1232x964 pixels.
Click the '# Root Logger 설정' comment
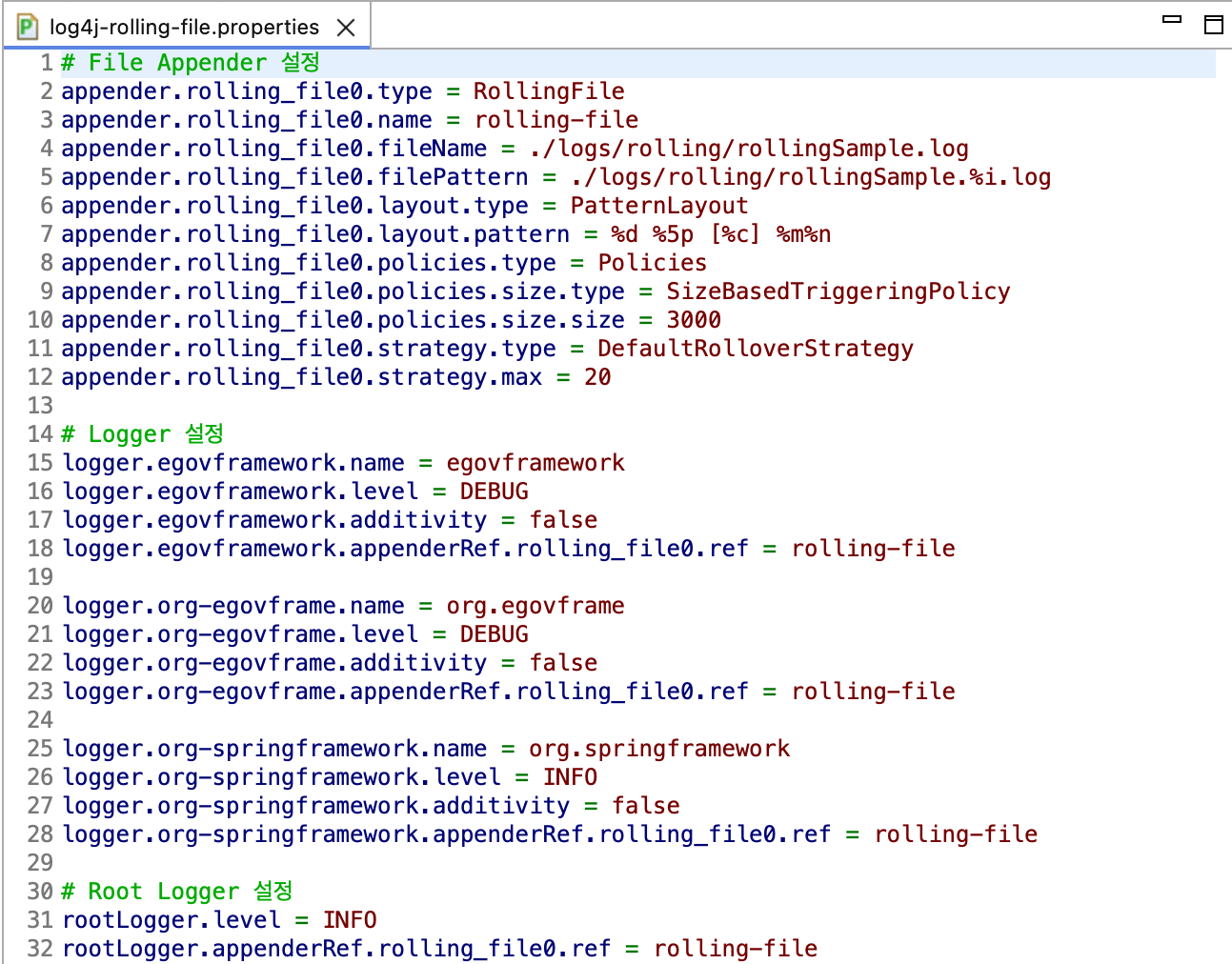(x=177, y=892)
